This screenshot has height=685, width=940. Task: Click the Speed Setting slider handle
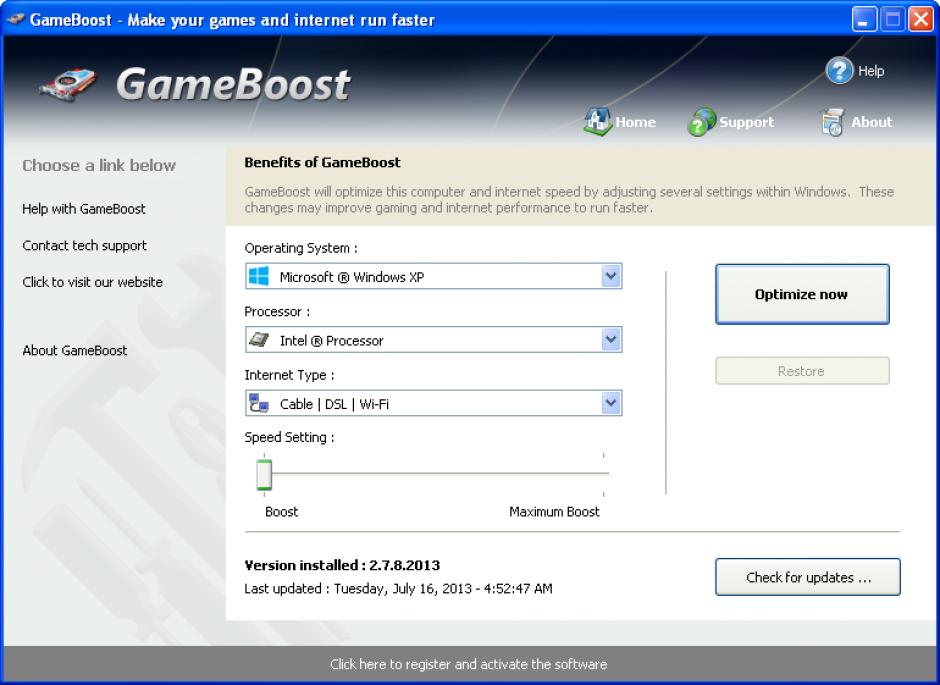[x=264, y=475]
